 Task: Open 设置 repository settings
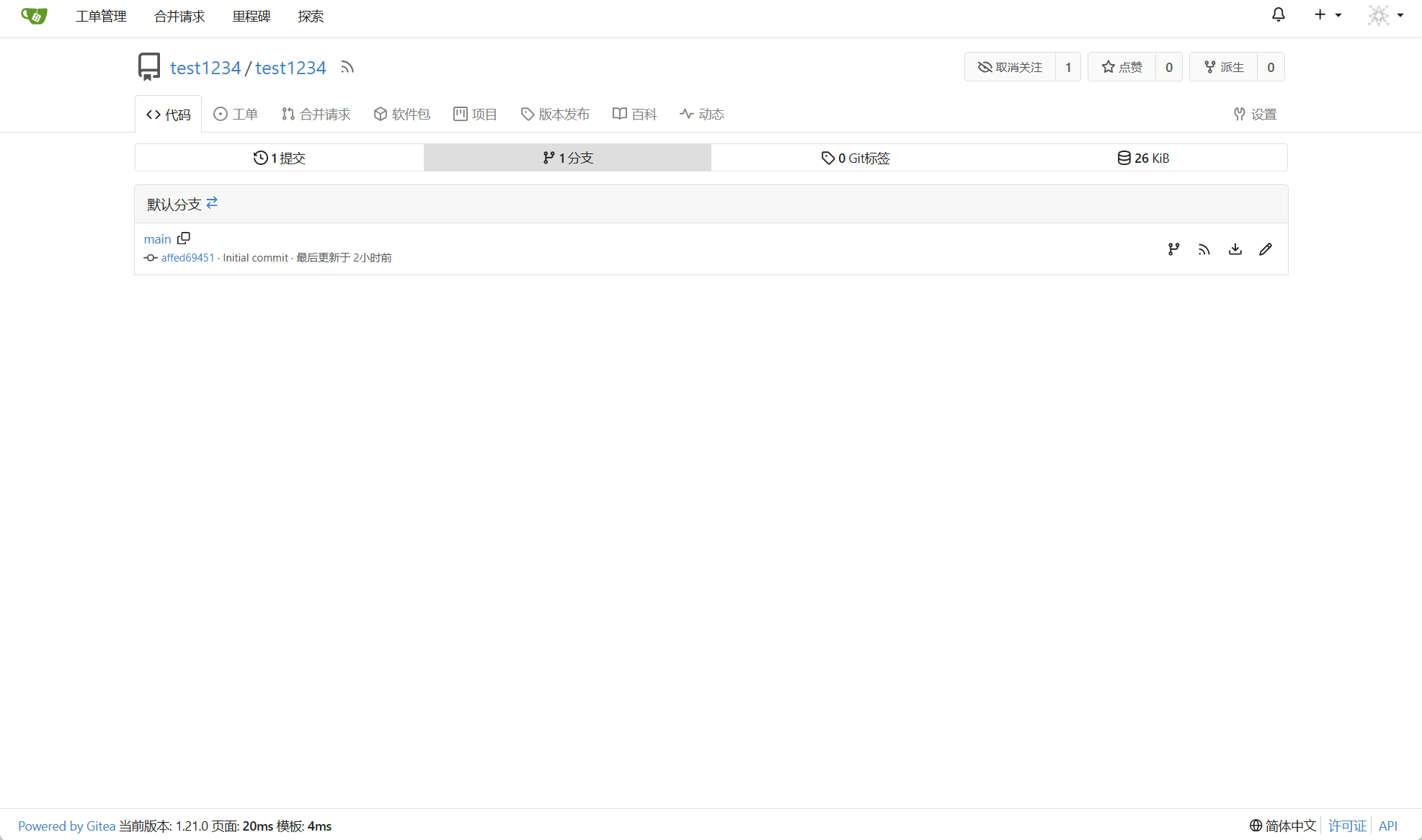click(1255, 114)
